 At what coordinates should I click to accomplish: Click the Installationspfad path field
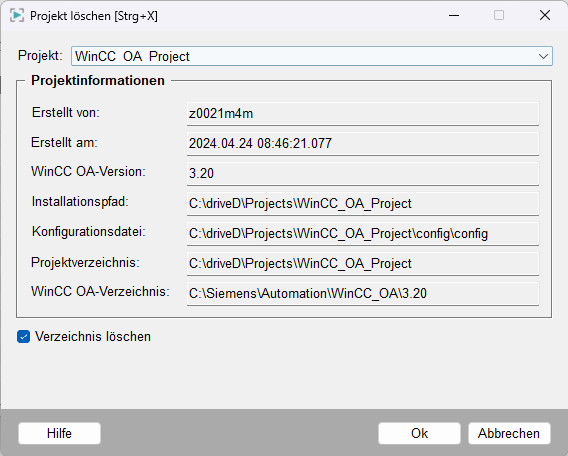(363, 204)
